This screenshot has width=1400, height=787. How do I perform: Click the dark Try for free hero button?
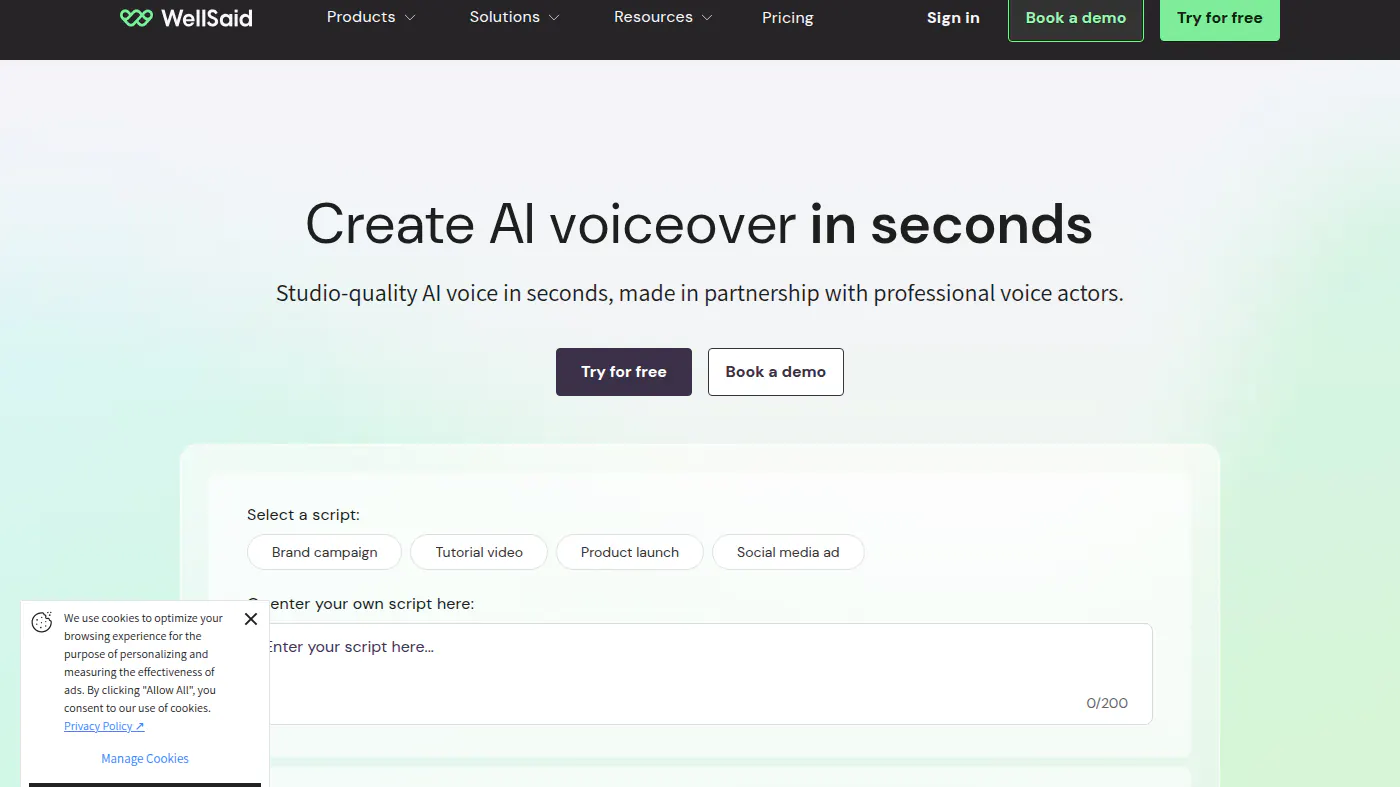tap(624, 372)
